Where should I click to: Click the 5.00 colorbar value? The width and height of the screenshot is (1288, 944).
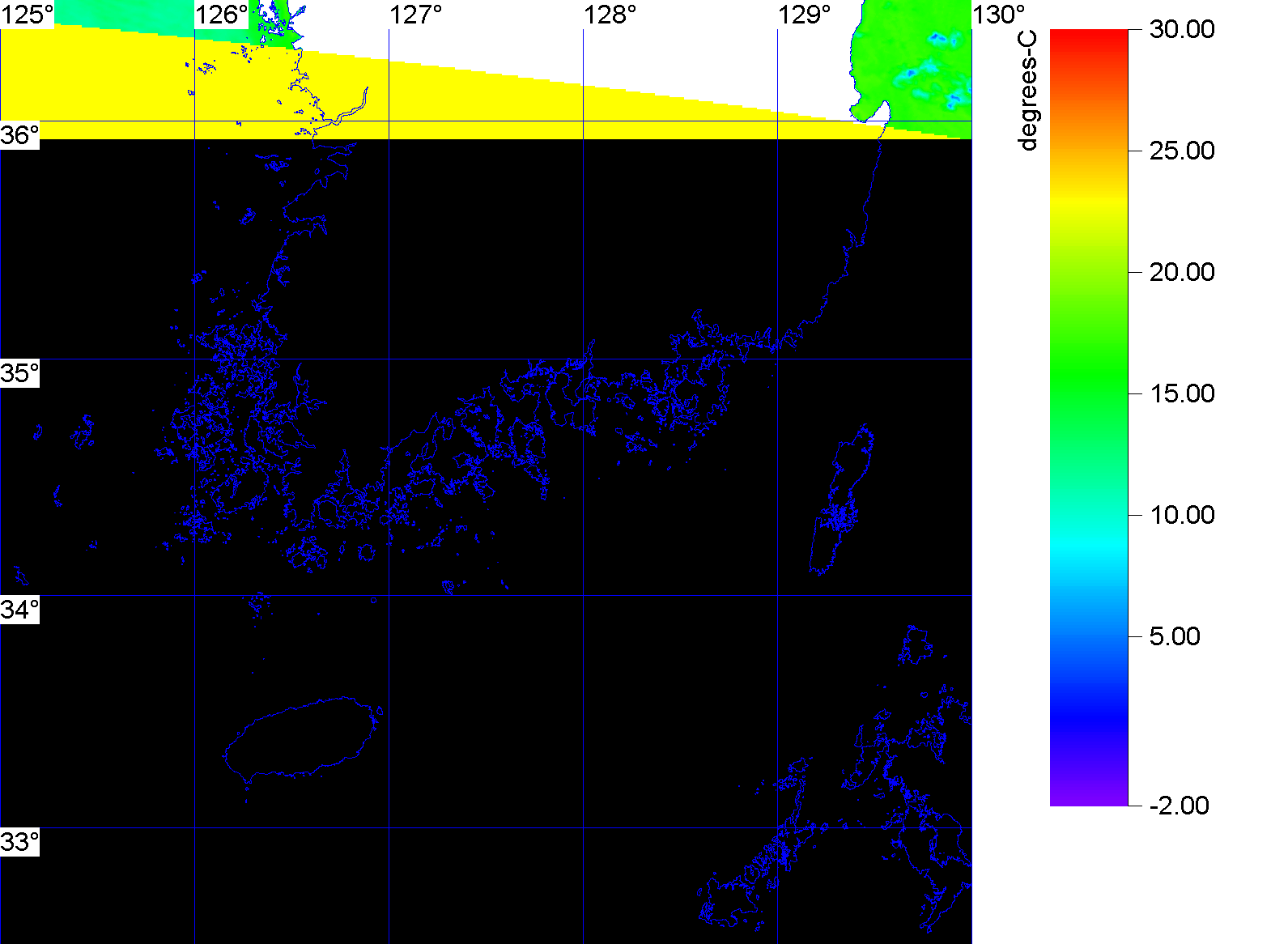pos(1175,636)
